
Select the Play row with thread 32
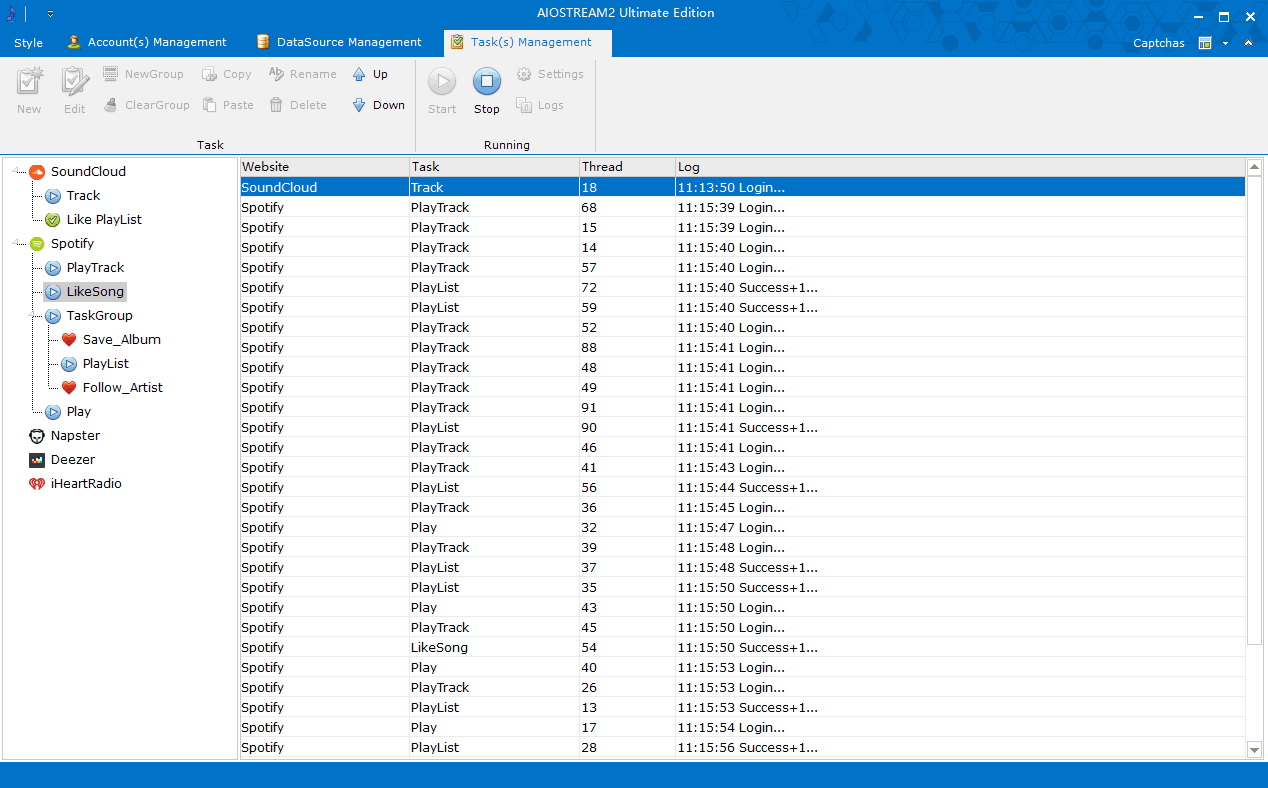[743, 527]
